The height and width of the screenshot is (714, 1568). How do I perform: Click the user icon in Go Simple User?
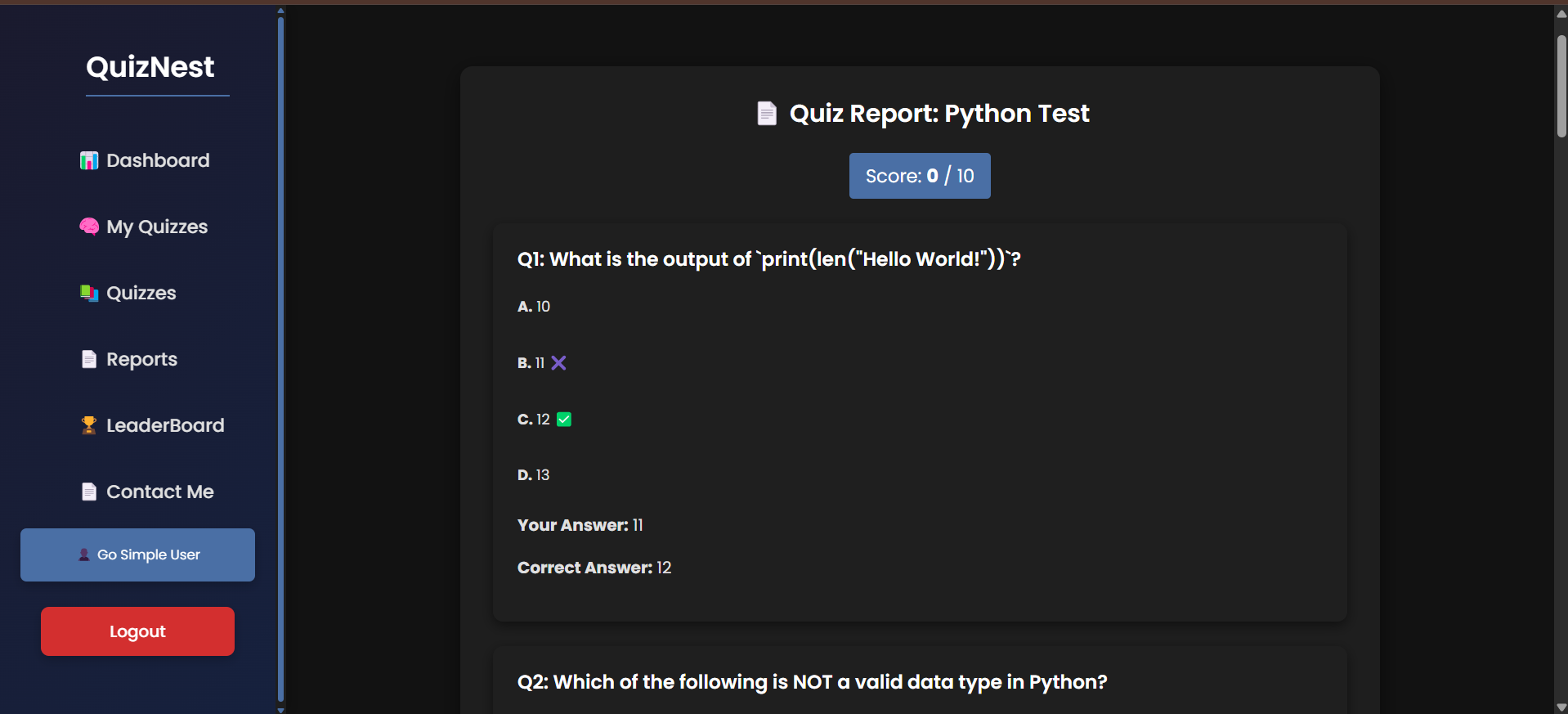click(84, 555)
